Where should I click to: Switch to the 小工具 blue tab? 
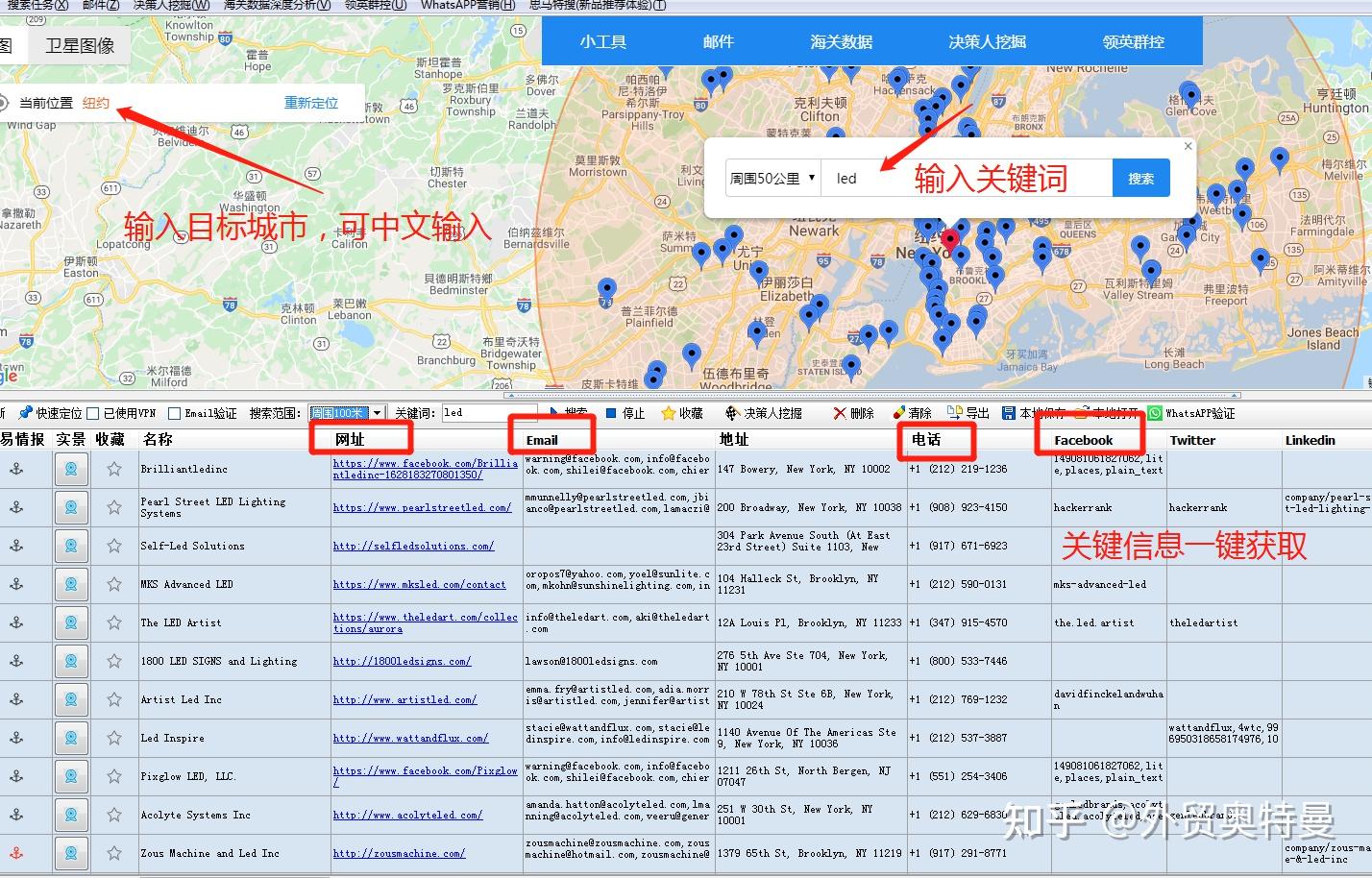pos(603,42)
